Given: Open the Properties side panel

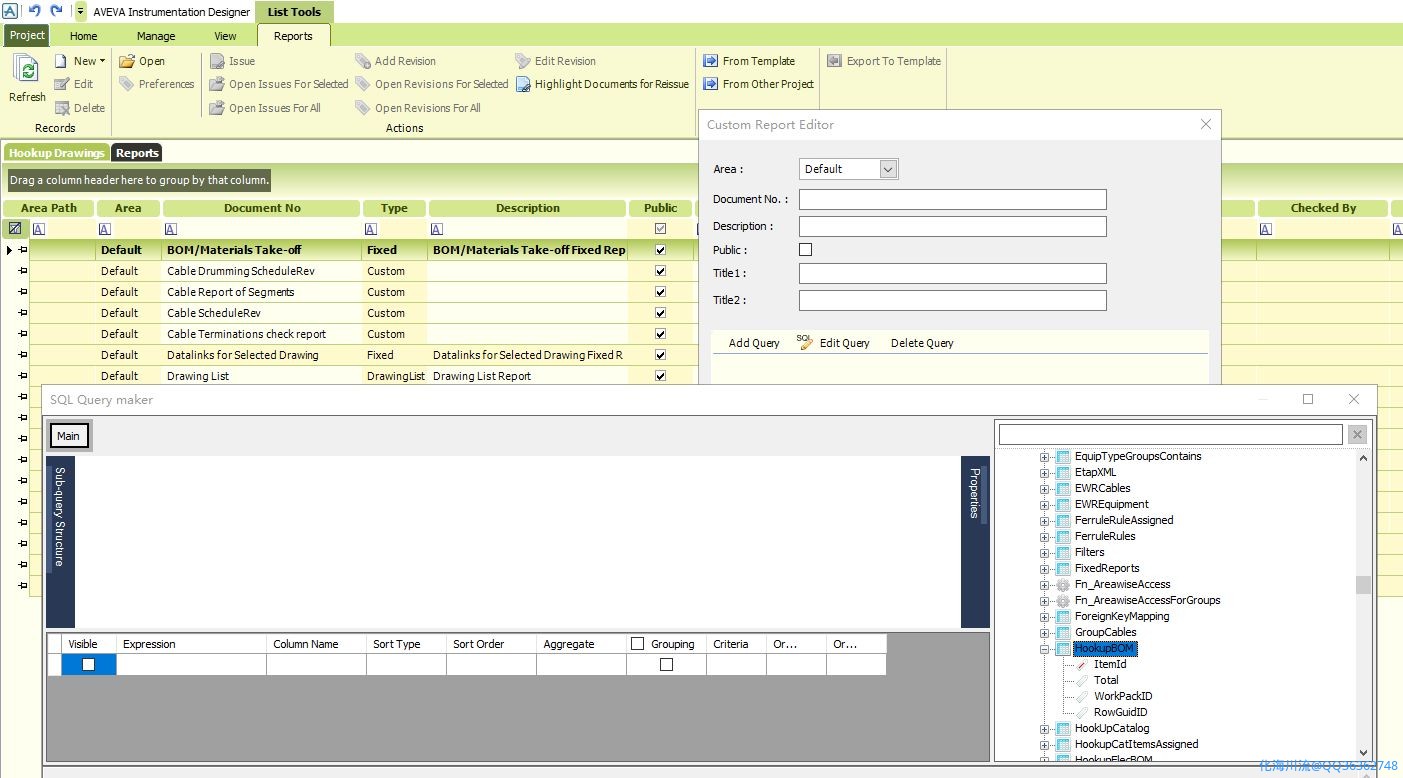Looking at the screenshot, I should (975, 493).
